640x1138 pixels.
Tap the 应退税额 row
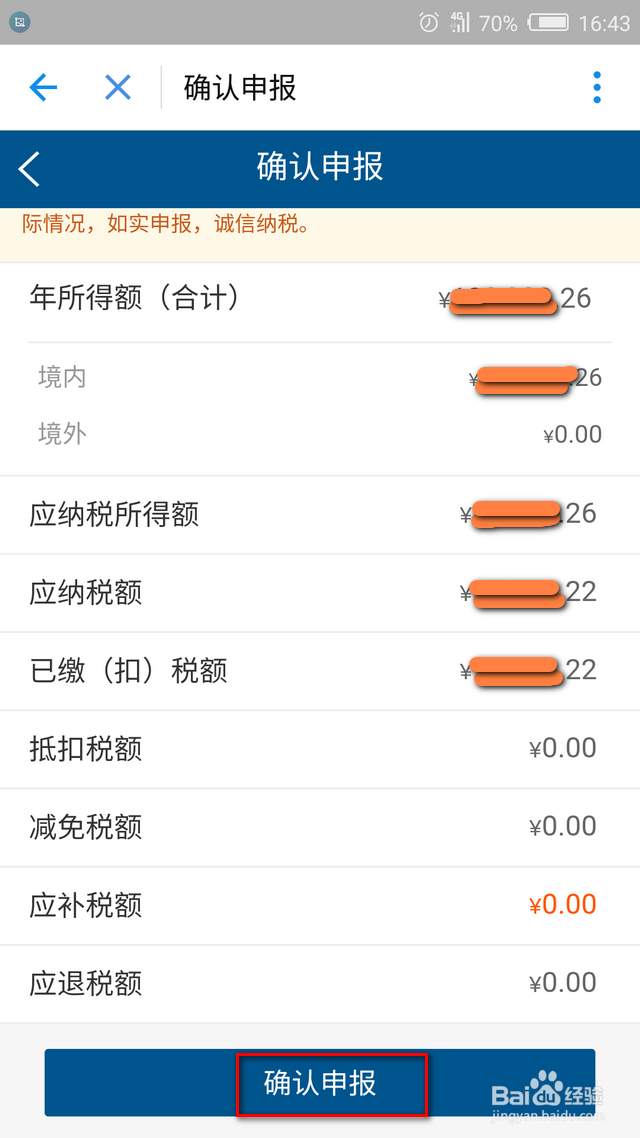(x=320, y=982)
